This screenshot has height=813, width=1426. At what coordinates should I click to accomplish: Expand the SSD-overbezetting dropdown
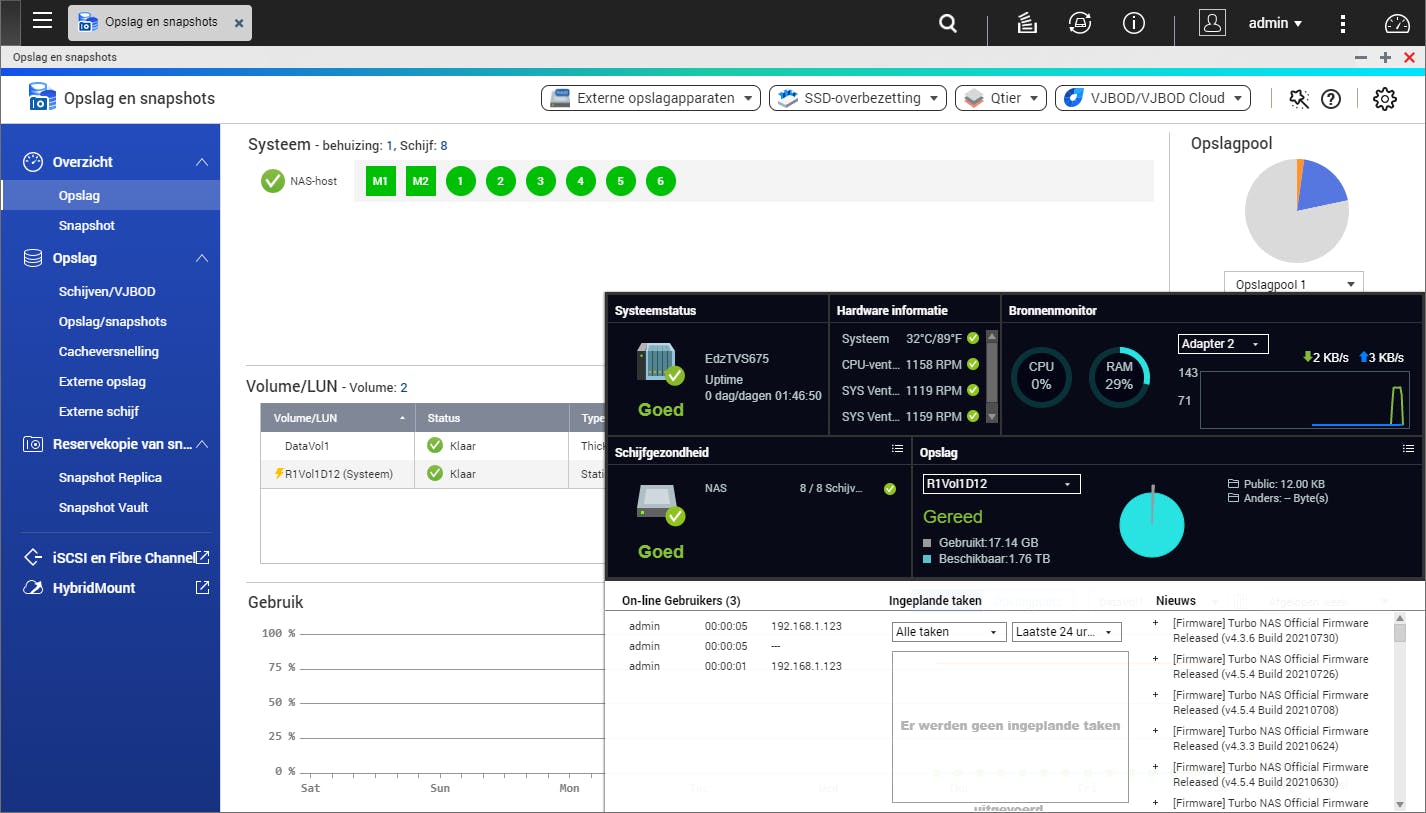pos(858,98)
